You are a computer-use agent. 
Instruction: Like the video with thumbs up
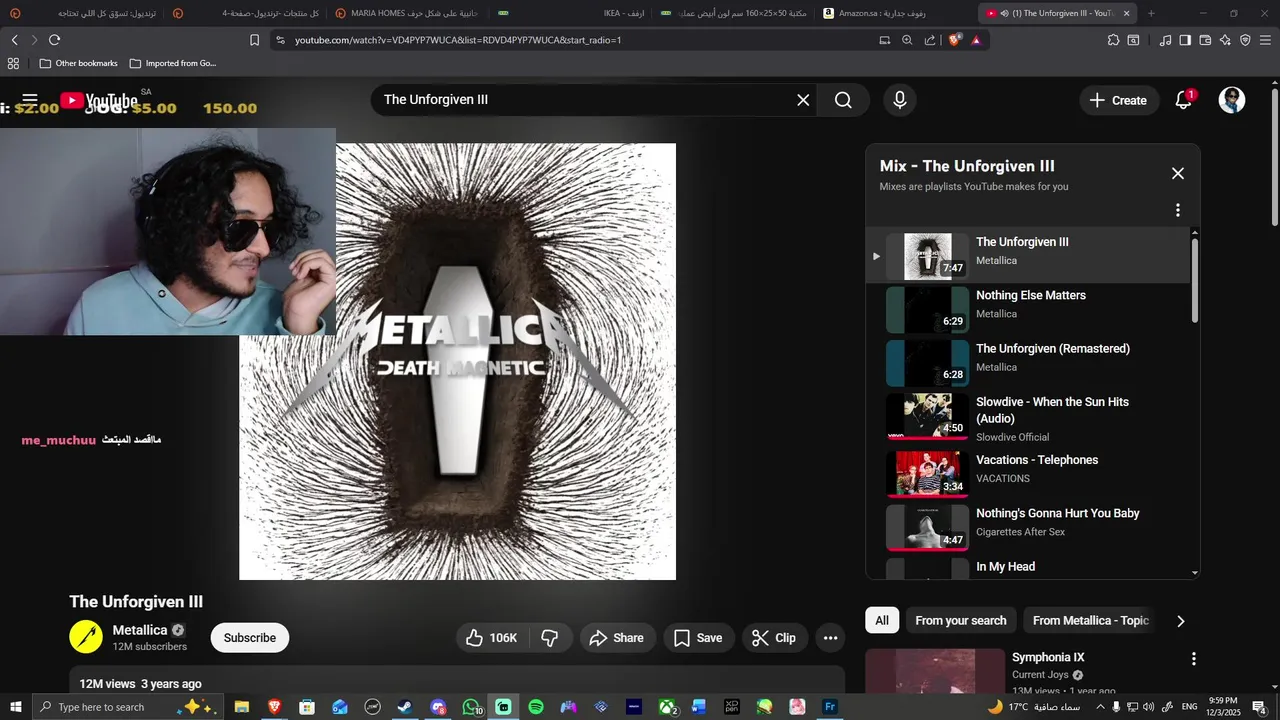tap(492, 638)
